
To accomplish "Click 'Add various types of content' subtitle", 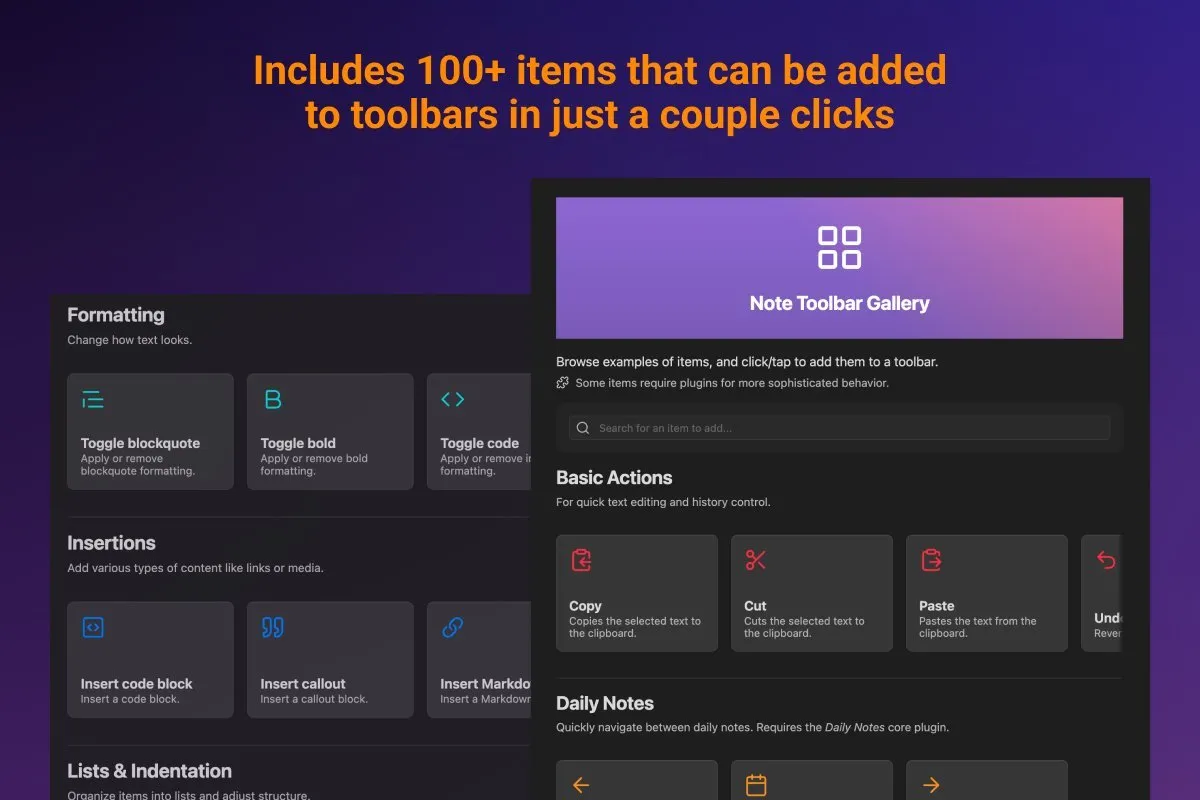I will click(195, 568).
